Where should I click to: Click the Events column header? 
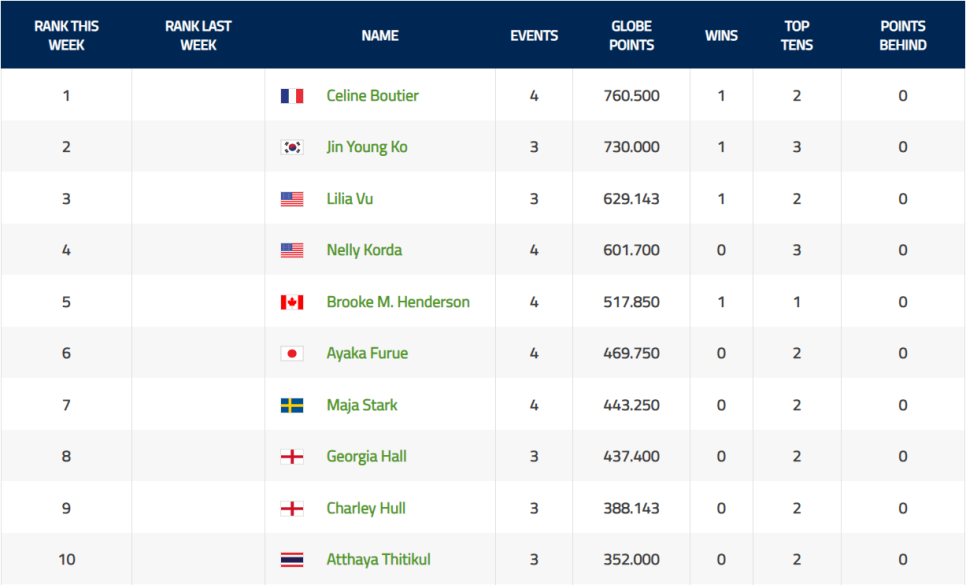[x=534, y=35]
